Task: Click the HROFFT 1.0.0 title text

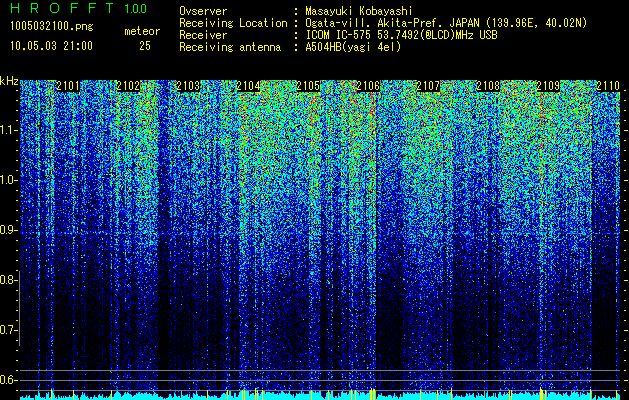Action: [79, 8]
